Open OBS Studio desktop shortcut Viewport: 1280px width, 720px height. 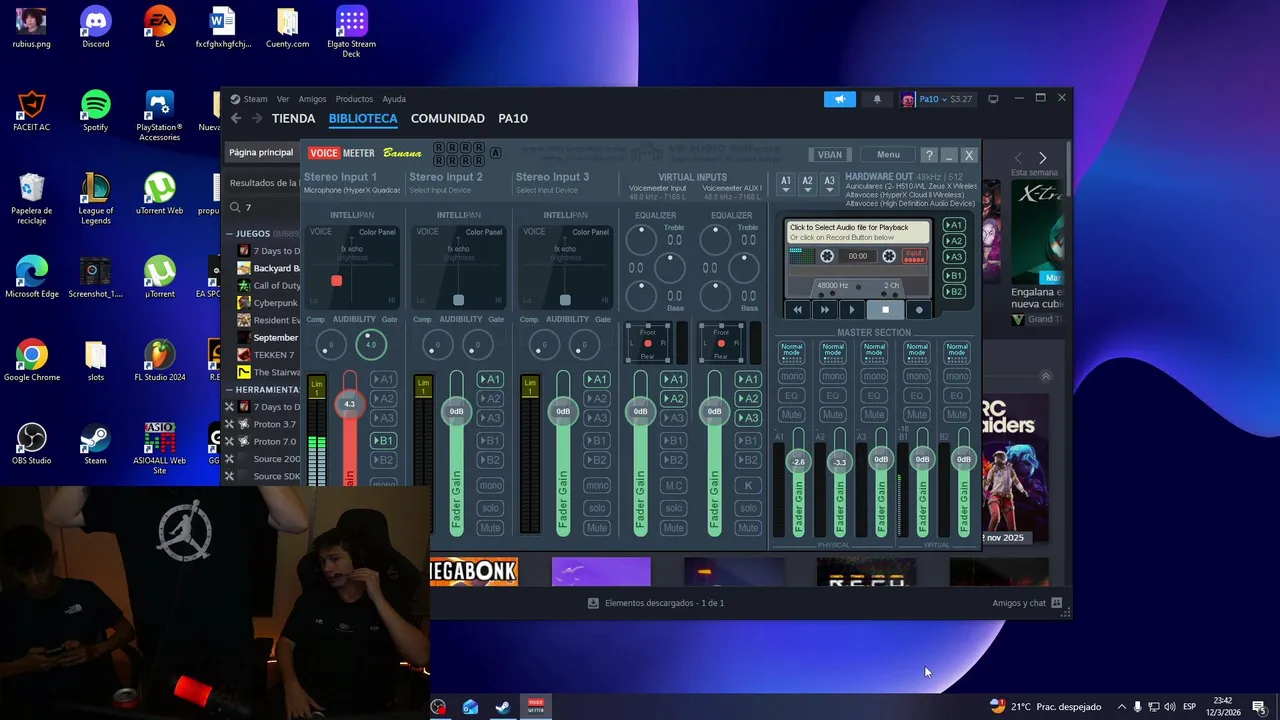[32, 444]
